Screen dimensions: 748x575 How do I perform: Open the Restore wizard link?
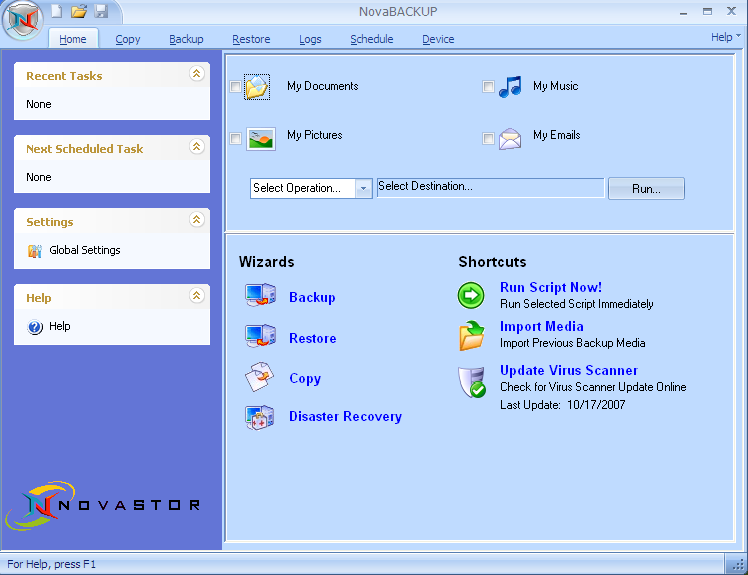click(312, 338)
